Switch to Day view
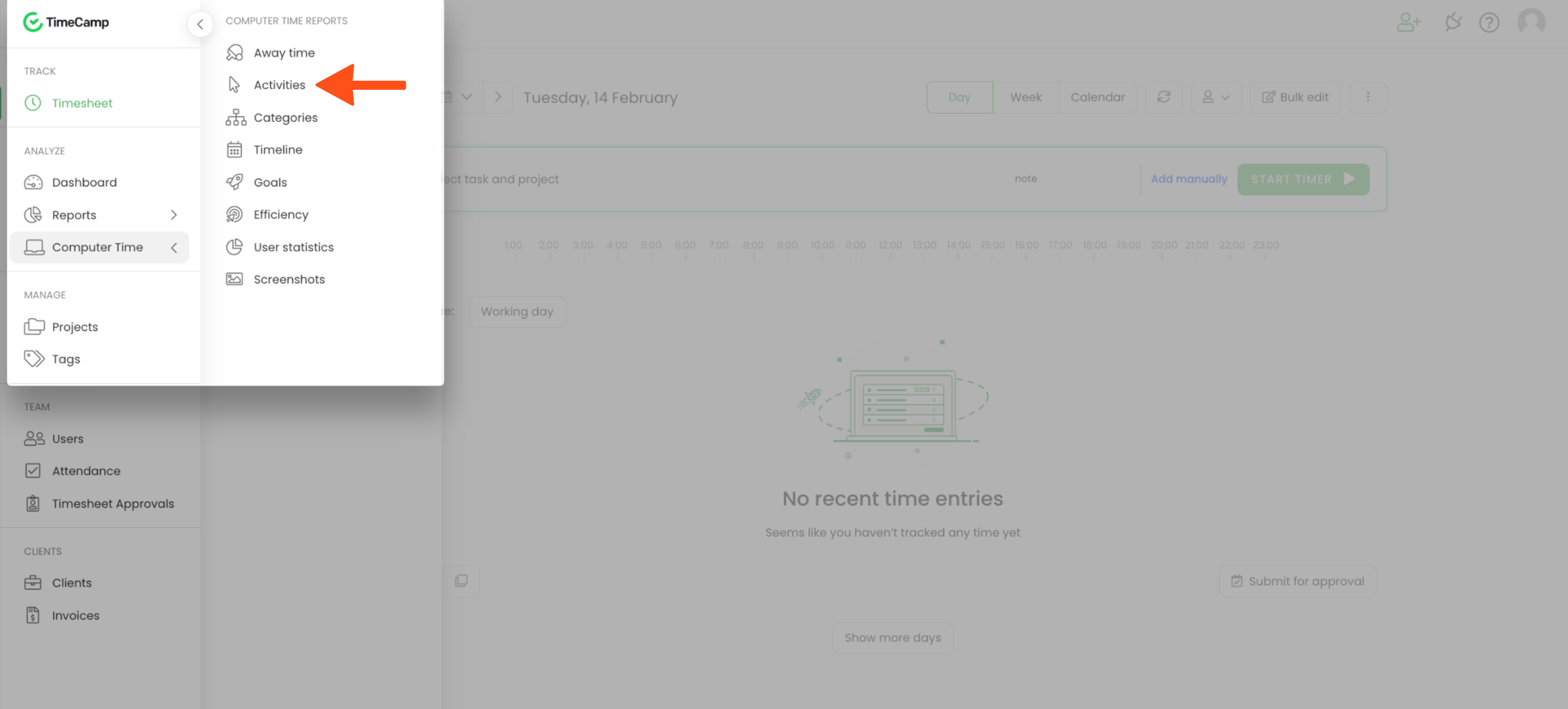The width and height of the screenshot is (1568, 709). 959,97
